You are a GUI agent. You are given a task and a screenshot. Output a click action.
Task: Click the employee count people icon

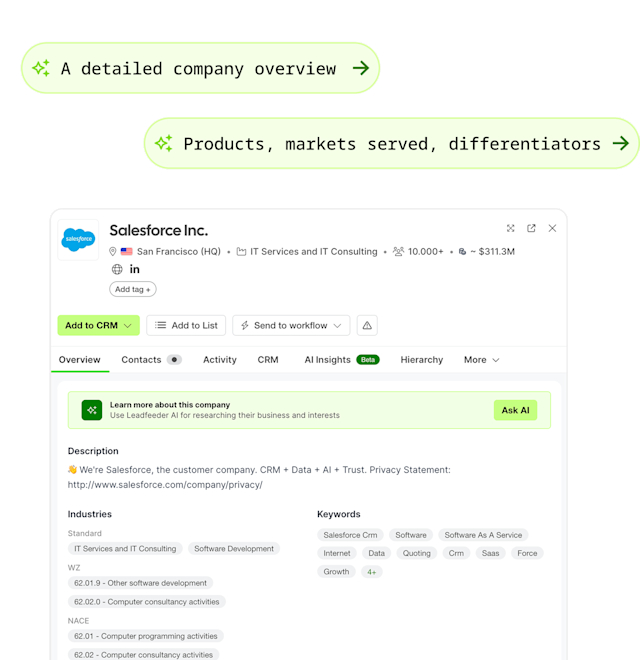tap(398, 251)
